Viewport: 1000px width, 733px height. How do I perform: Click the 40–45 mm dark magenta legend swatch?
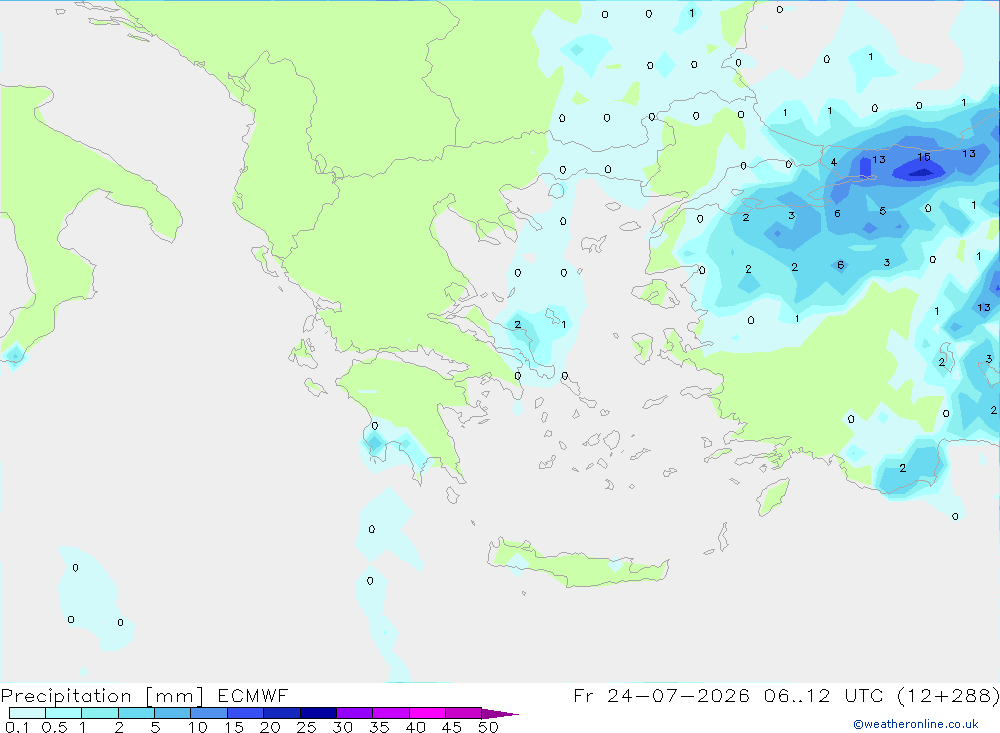(427, 713)
